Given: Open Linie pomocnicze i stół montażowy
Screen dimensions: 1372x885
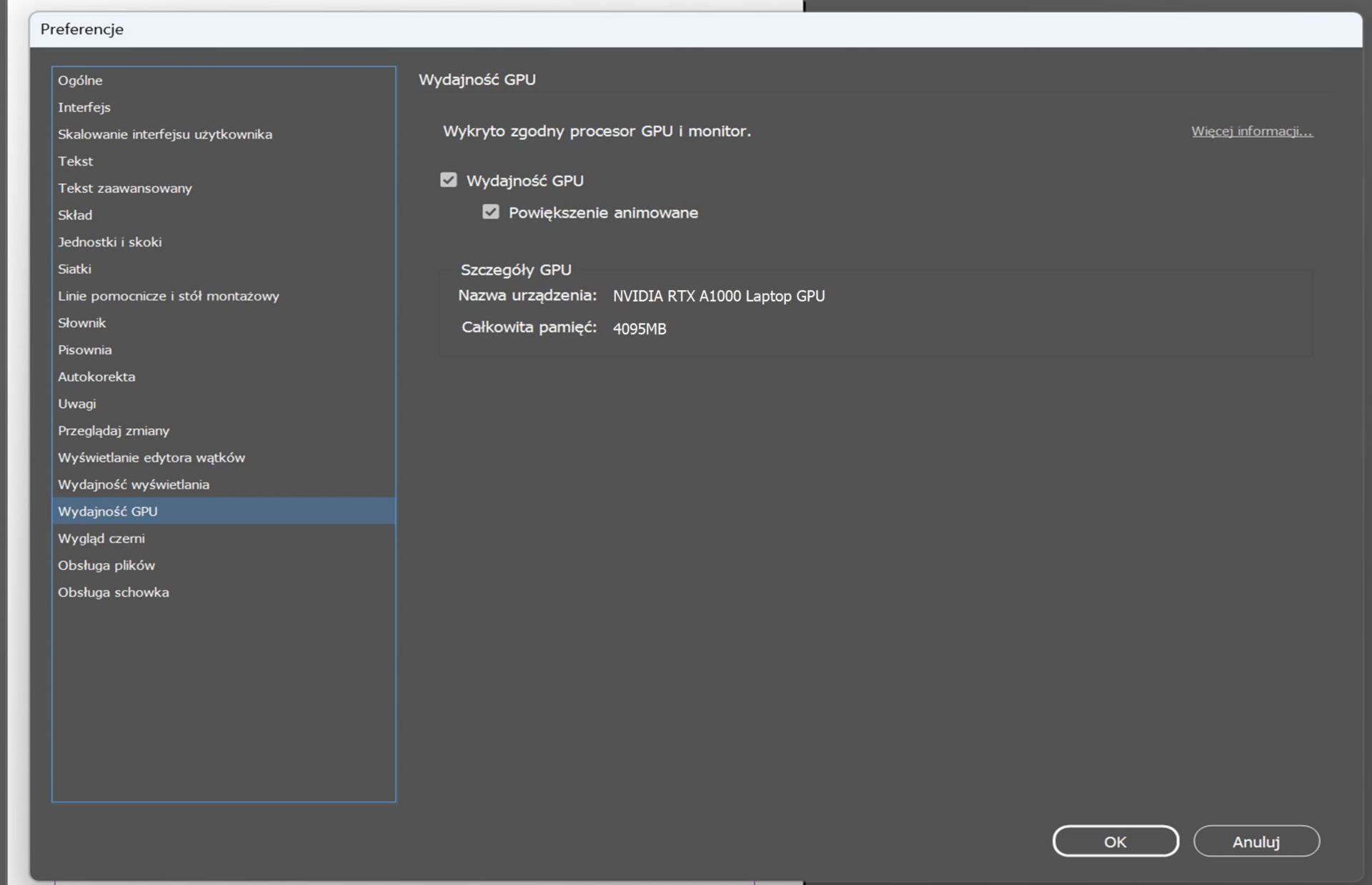Looking at the screenshot, I should coord(168,296).
